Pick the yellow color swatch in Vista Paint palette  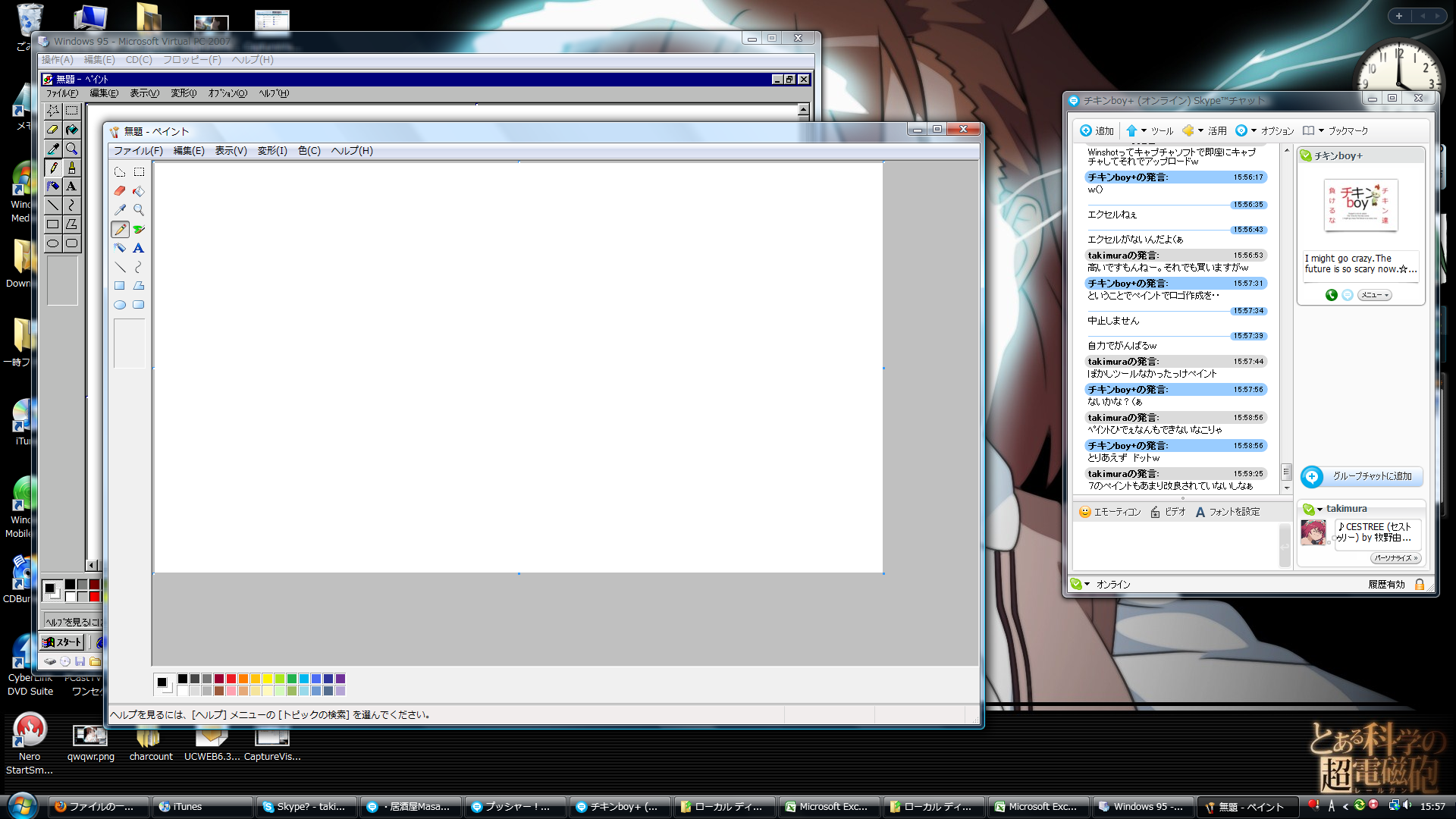[x=268, y=679]
